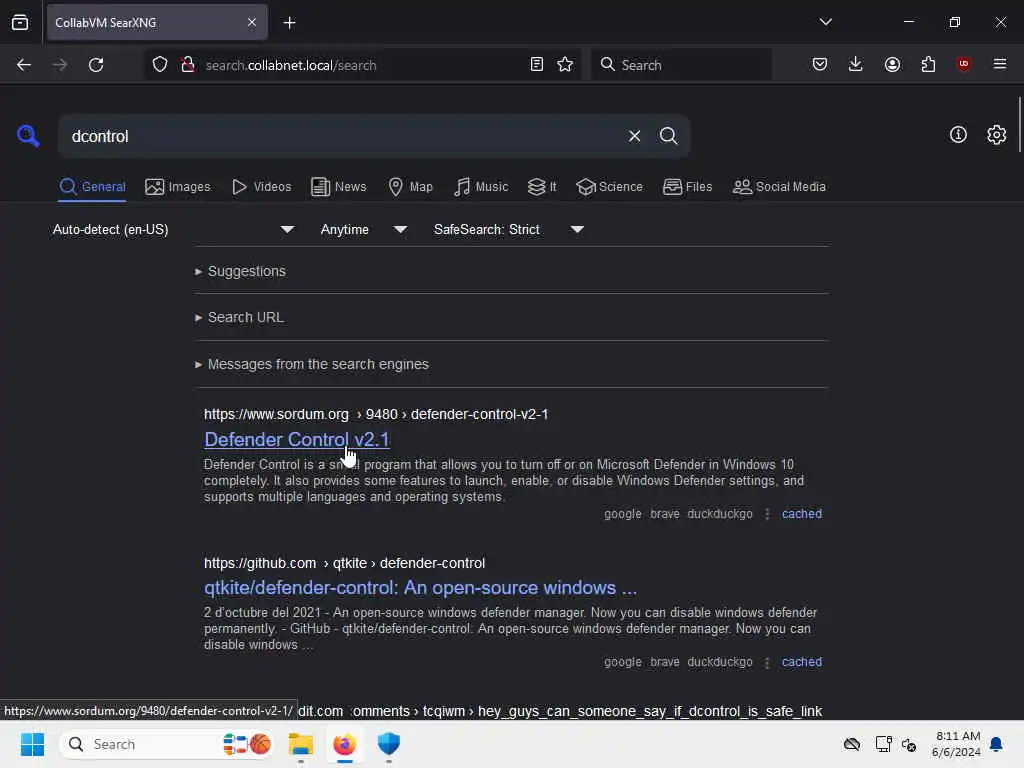
Task: Open cached link for qtkite result
Action: tap(802, 662)
